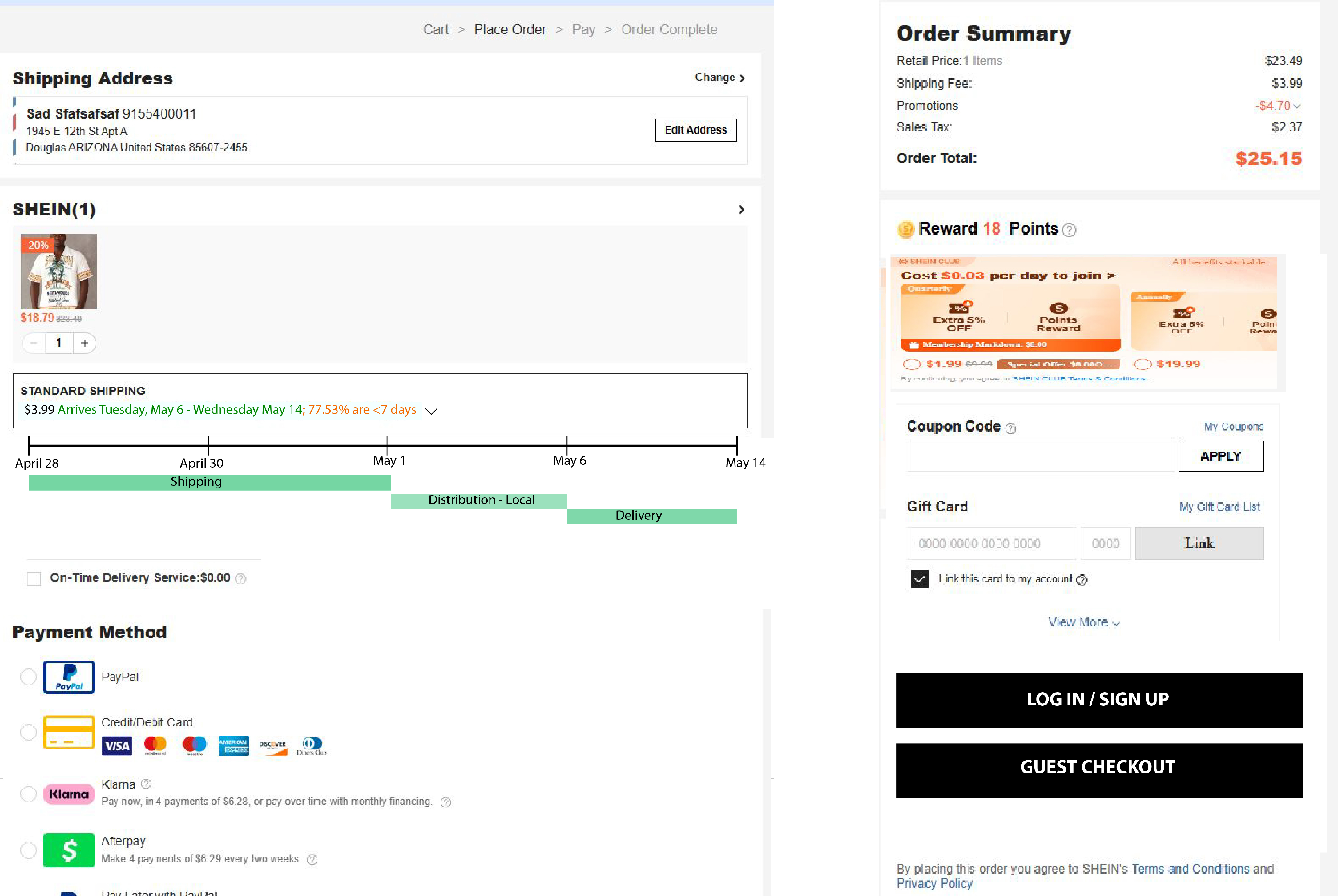The width and height of the screenshot is (1338, 896).
Task: Select Klarna payment radio button
Action: (x=28, y=794)
